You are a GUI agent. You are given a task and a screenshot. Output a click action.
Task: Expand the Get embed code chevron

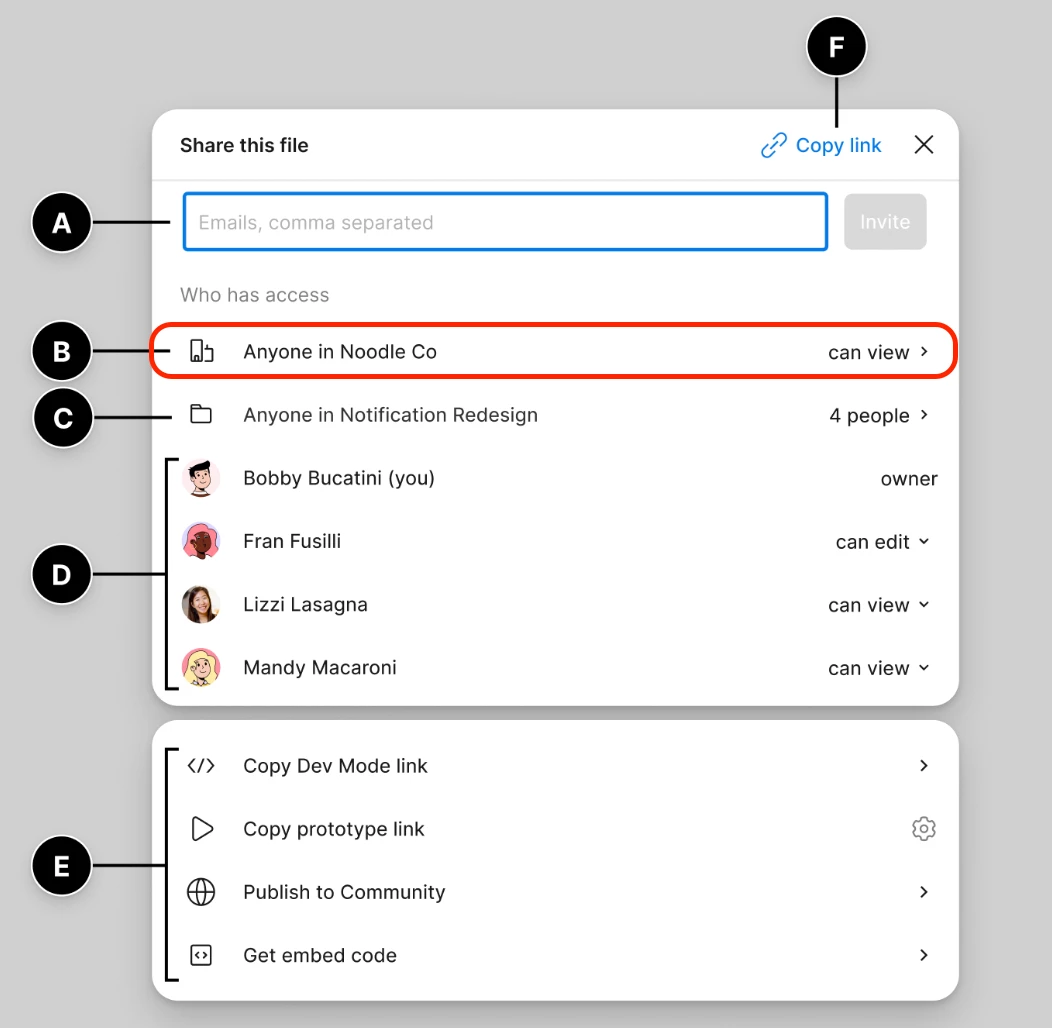pyautogui.click(x=924, y=955)
